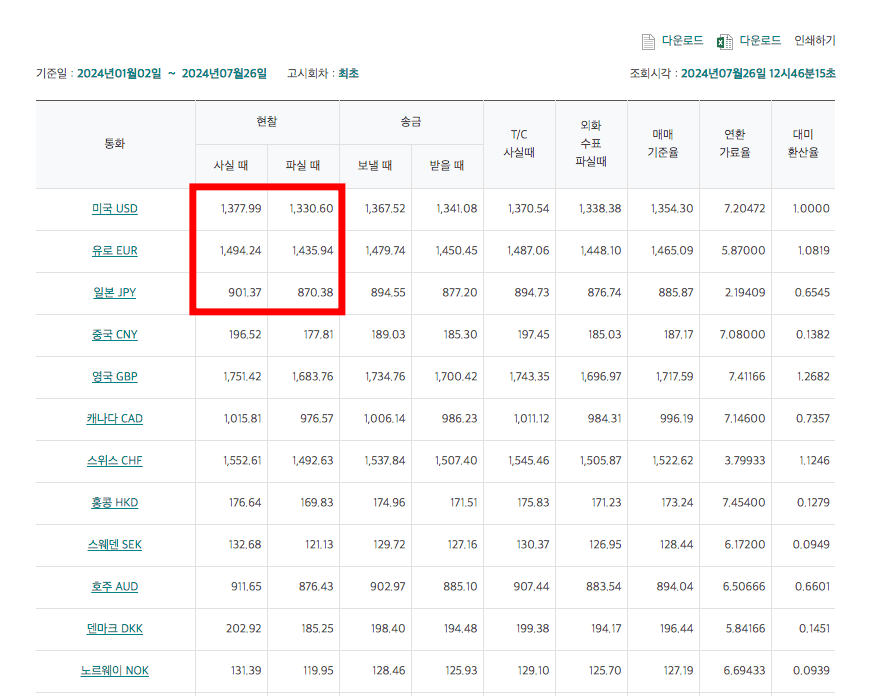Select USD remittance sending rate 1,367.52
869x696 pixels.
pos(385,209)
